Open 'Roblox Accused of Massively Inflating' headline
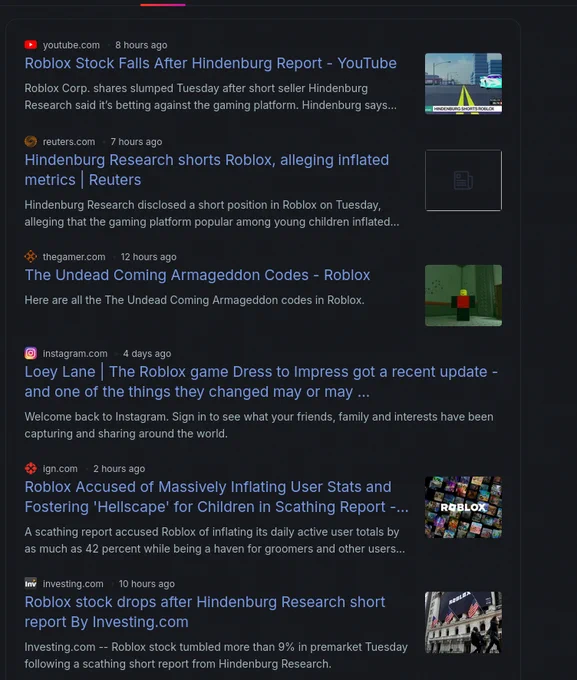 point(216,497)
